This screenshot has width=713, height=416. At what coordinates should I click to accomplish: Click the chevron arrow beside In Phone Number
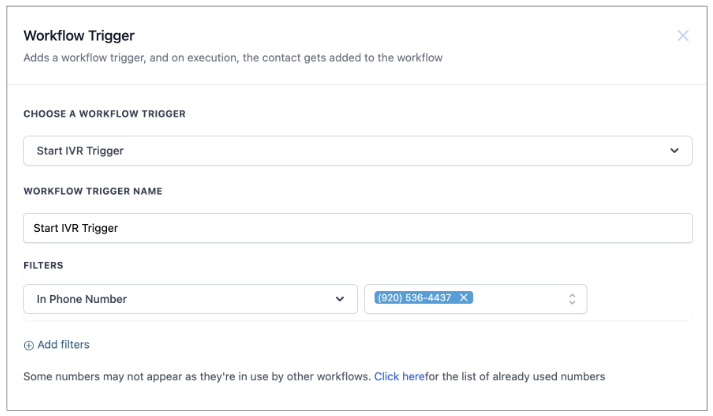point(340,299)
